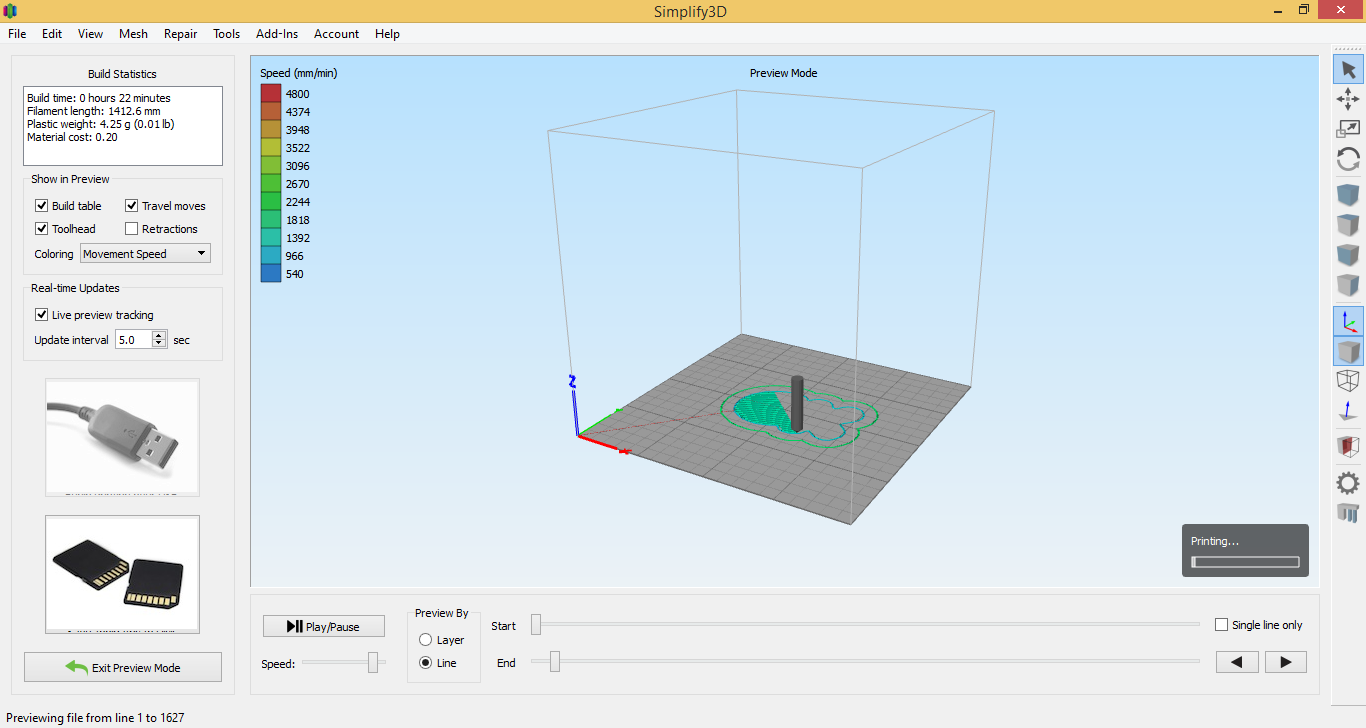This screenshot has width=1366, height=728.
Task: Click the Play/Pause button
Action: pyautogui.click(x=324, y=626)
